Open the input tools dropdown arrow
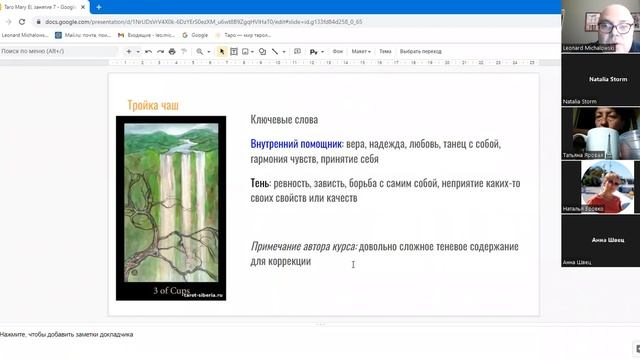 click(322, 52)
